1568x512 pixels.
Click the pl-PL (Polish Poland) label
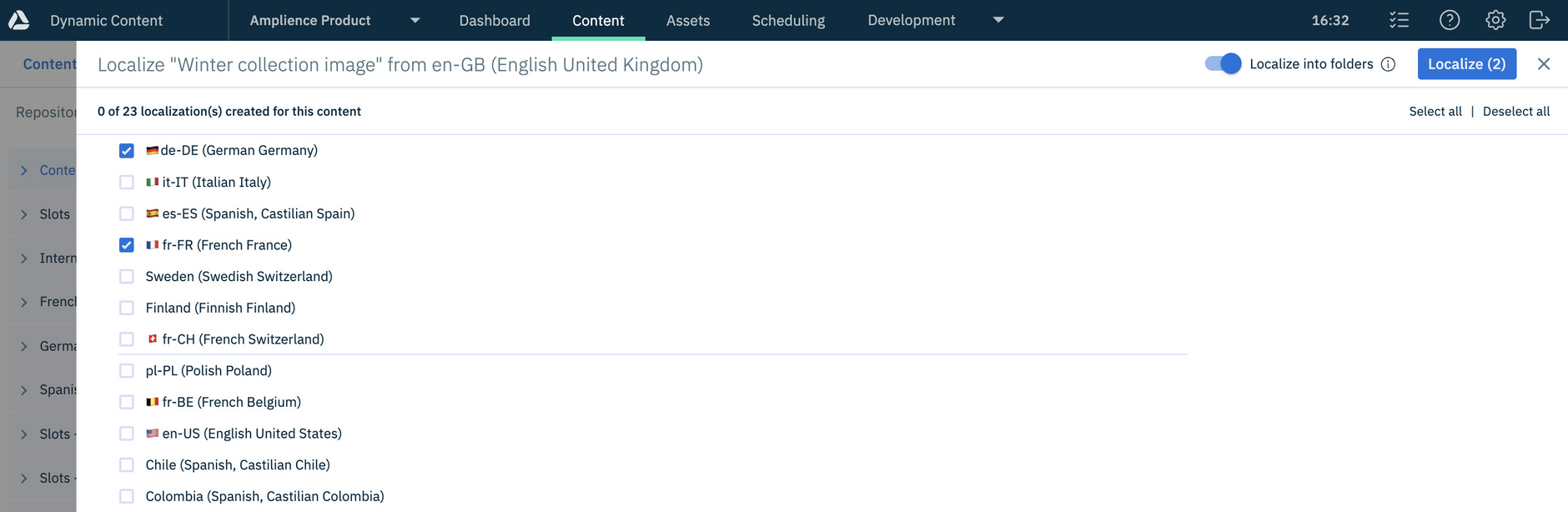point(209,370)
